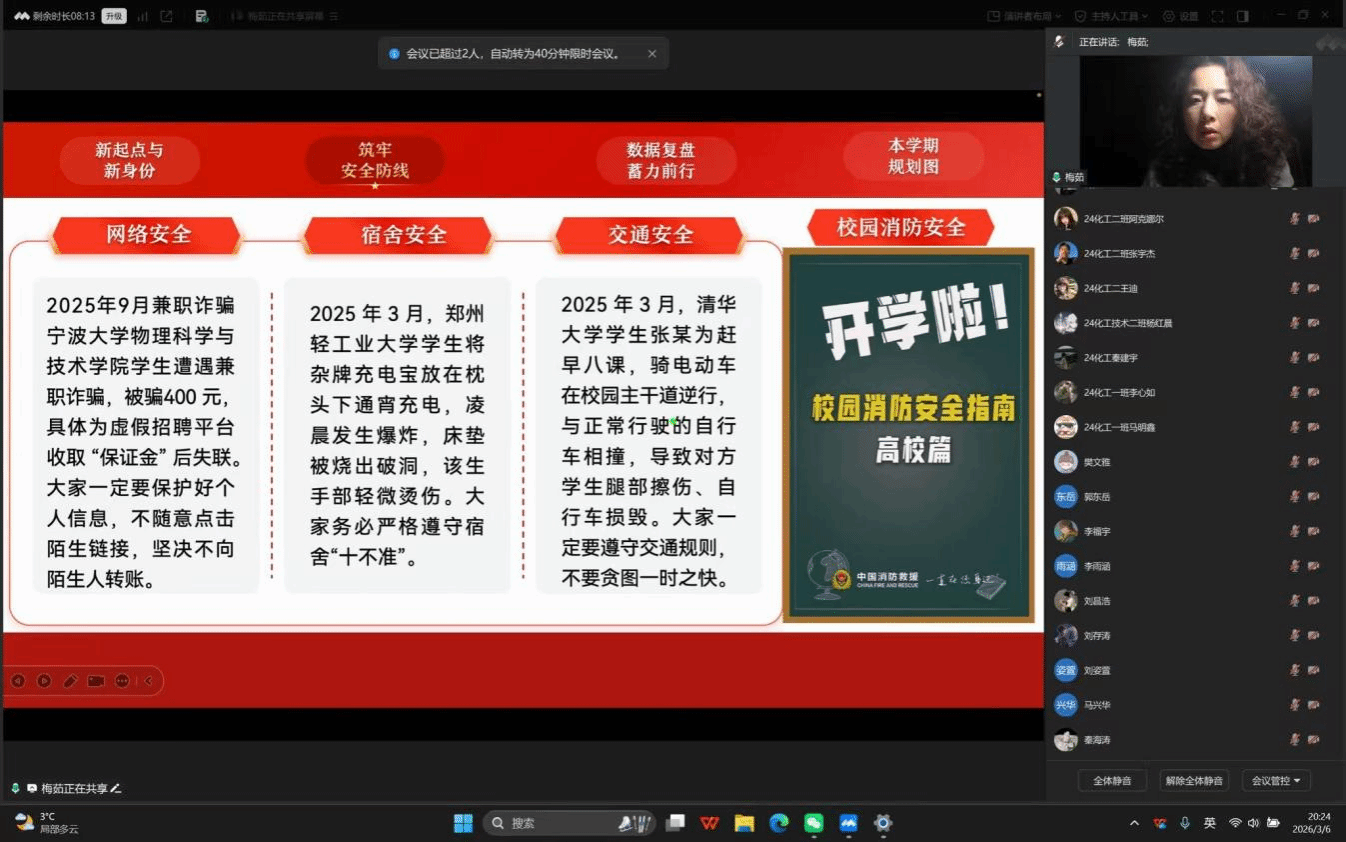The image size is (1346, 842).
Task: Expand the 会议管控 dropdown menu
Action: pyautogui.click(x=1275, y=780)
